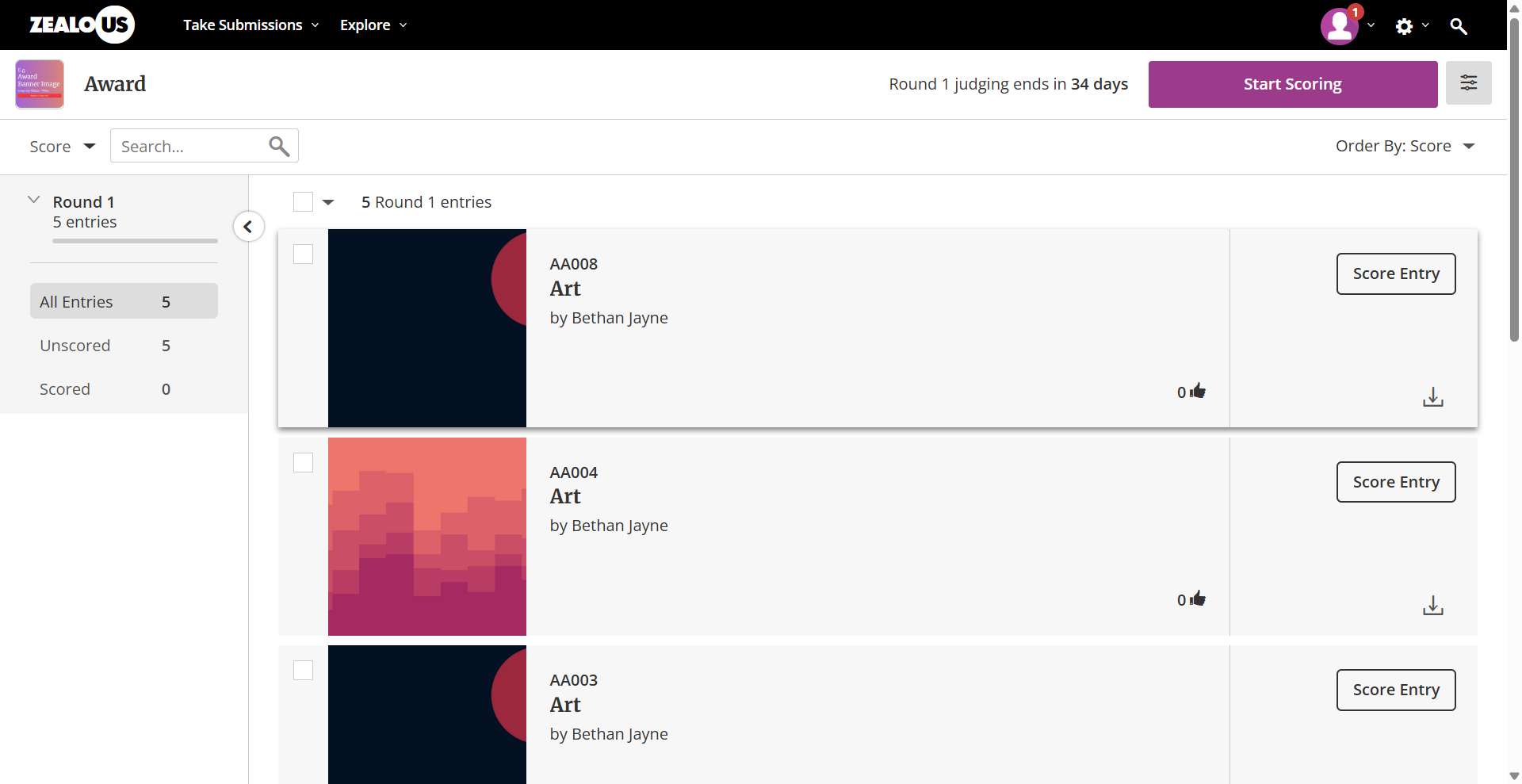This screenshot has height=784, width=1522.
Task: Open the settings gear icon
Action: (x=1404, y=26)
